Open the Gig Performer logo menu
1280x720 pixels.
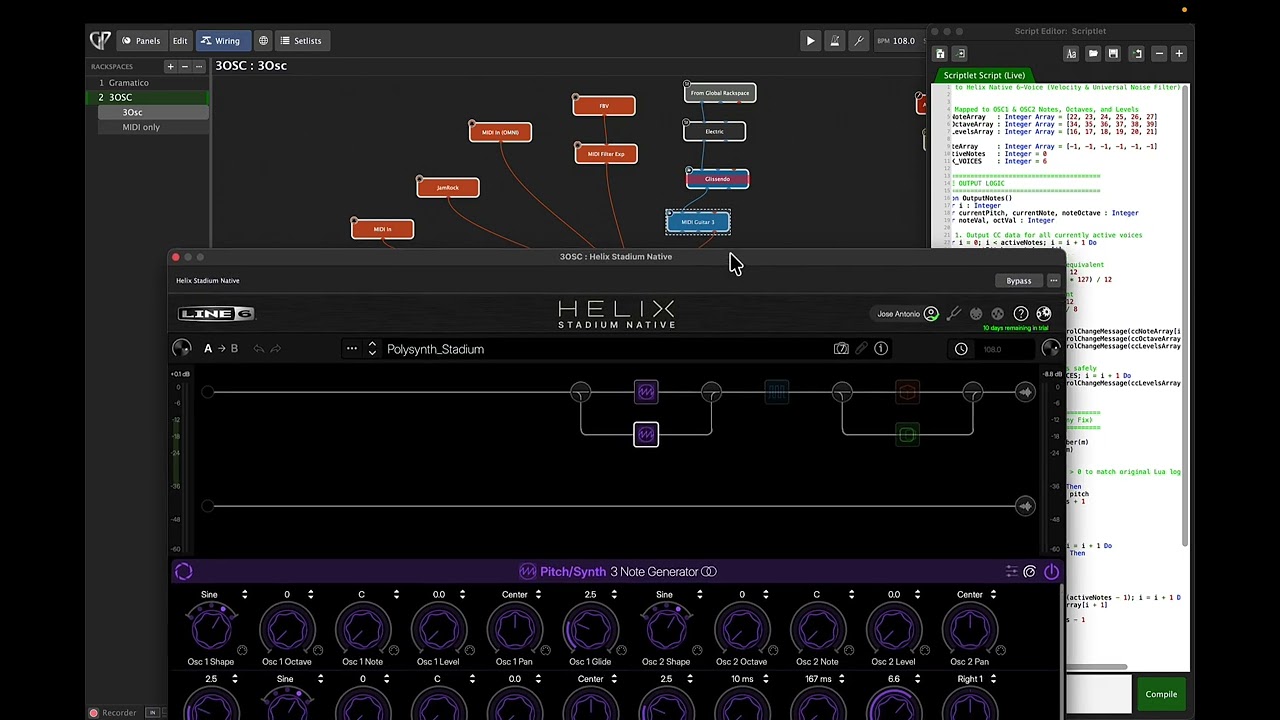[x=100, y=41]
